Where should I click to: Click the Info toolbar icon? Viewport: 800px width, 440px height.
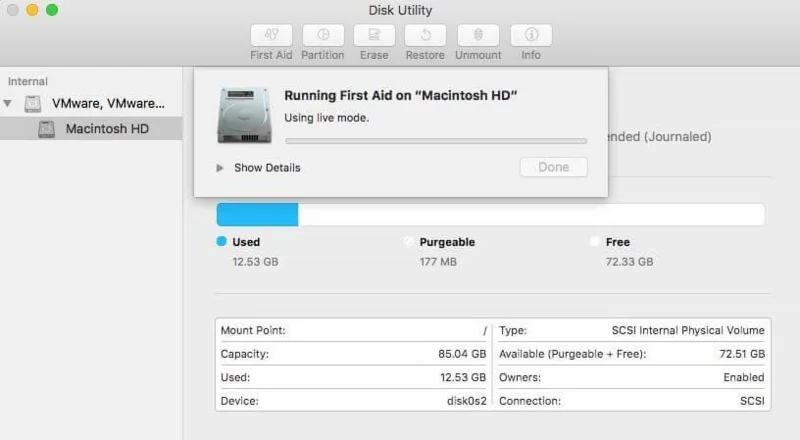pyautogui.click(x=531, y=35)
